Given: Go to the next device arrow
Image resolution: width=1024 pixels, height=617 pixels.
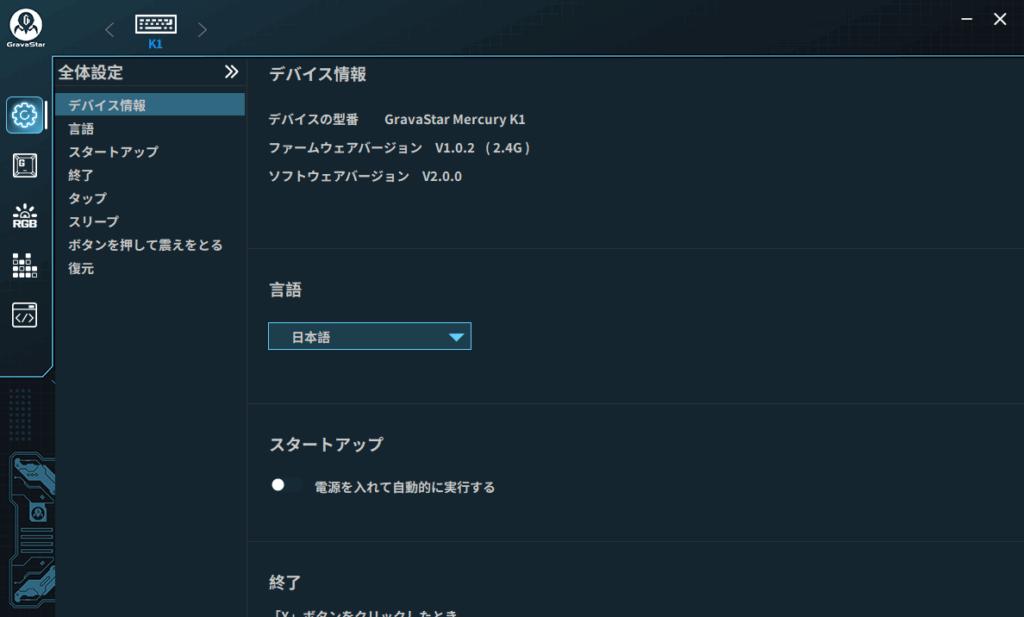Looking at the screenshot, I should tap(202, 30).
